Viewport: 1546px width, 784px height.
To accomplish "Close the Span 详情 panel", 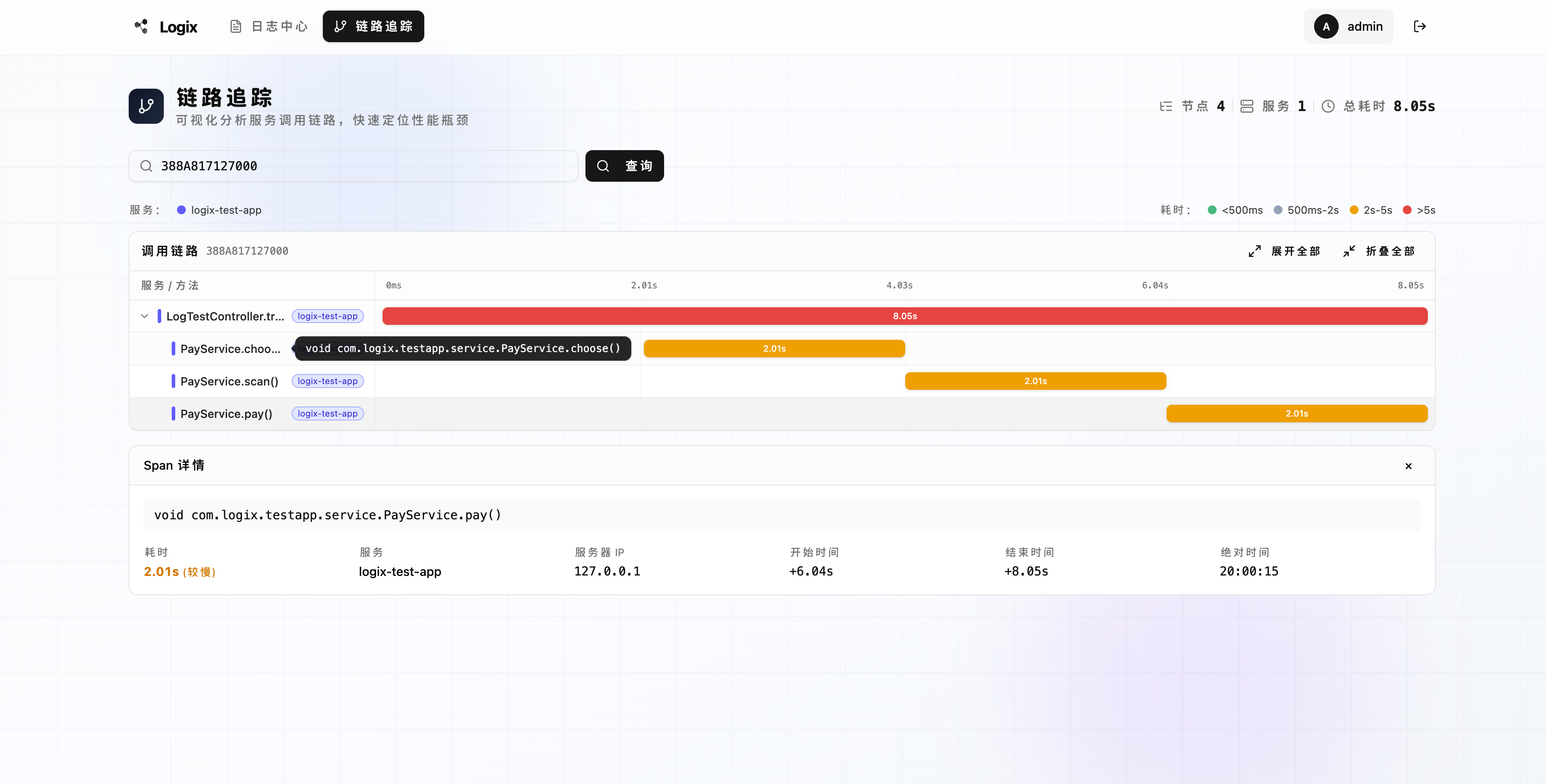I will click(1408, 466).
